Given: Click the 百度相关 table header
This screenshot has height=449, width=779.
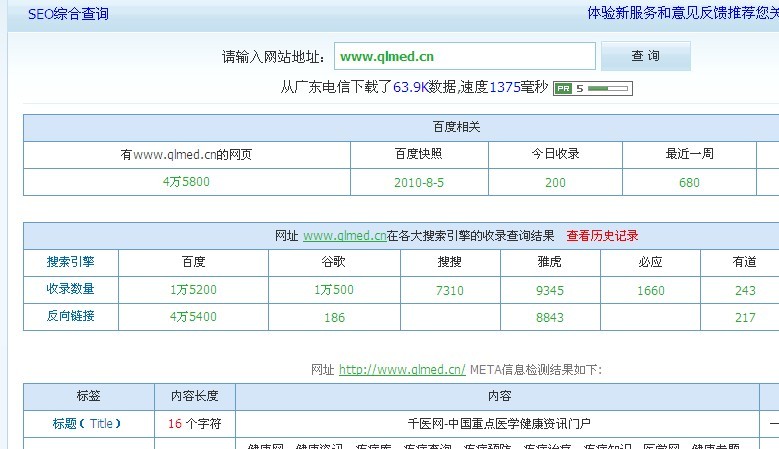Looking at the screenshot, I should (456, 127).
